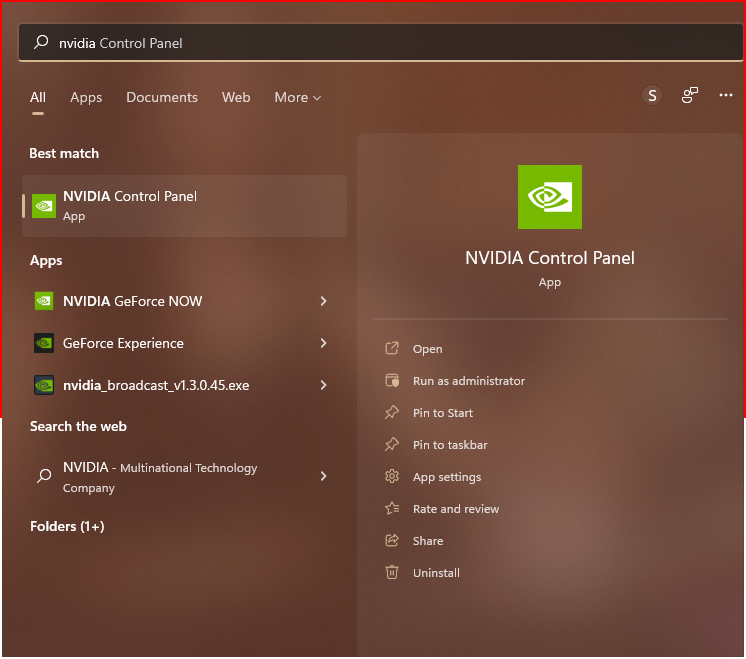Screen dimensions: 746x659
Task: Expand nvidia_broadcast_v1.3.0.45.exe chevron
Action: [324, 385]
